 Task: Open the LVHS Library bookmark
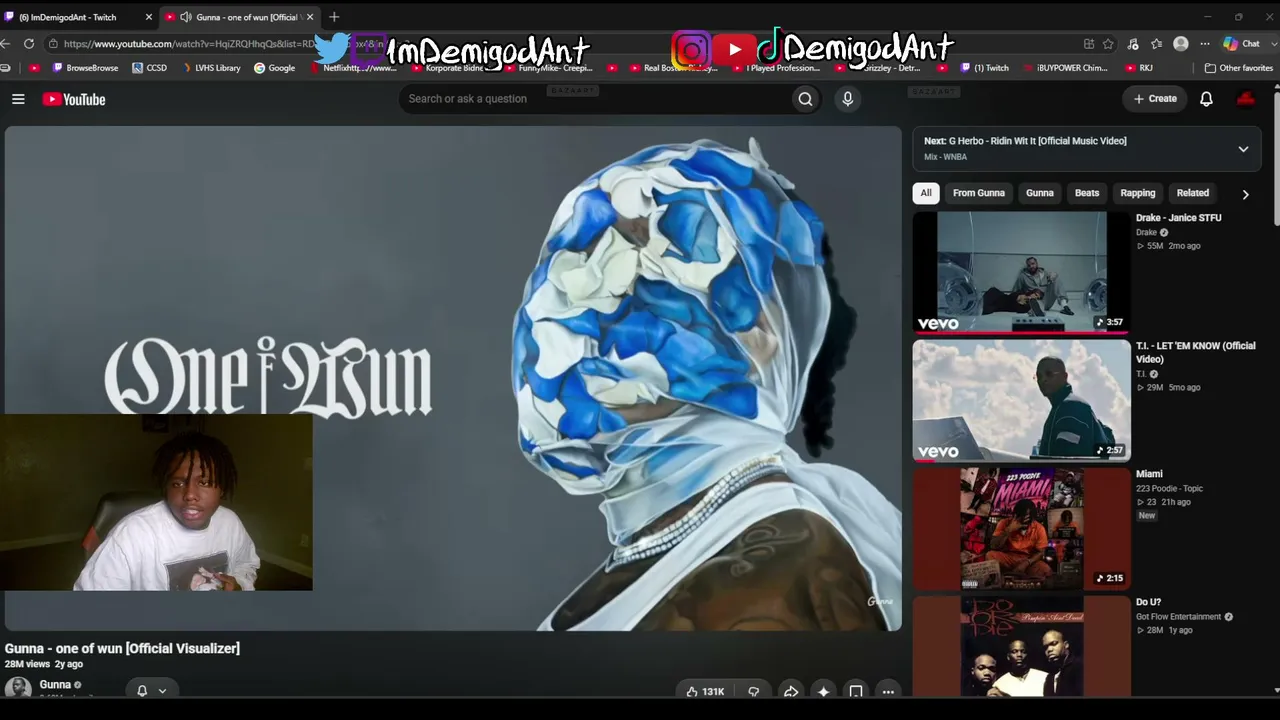(x=211, y=68)
